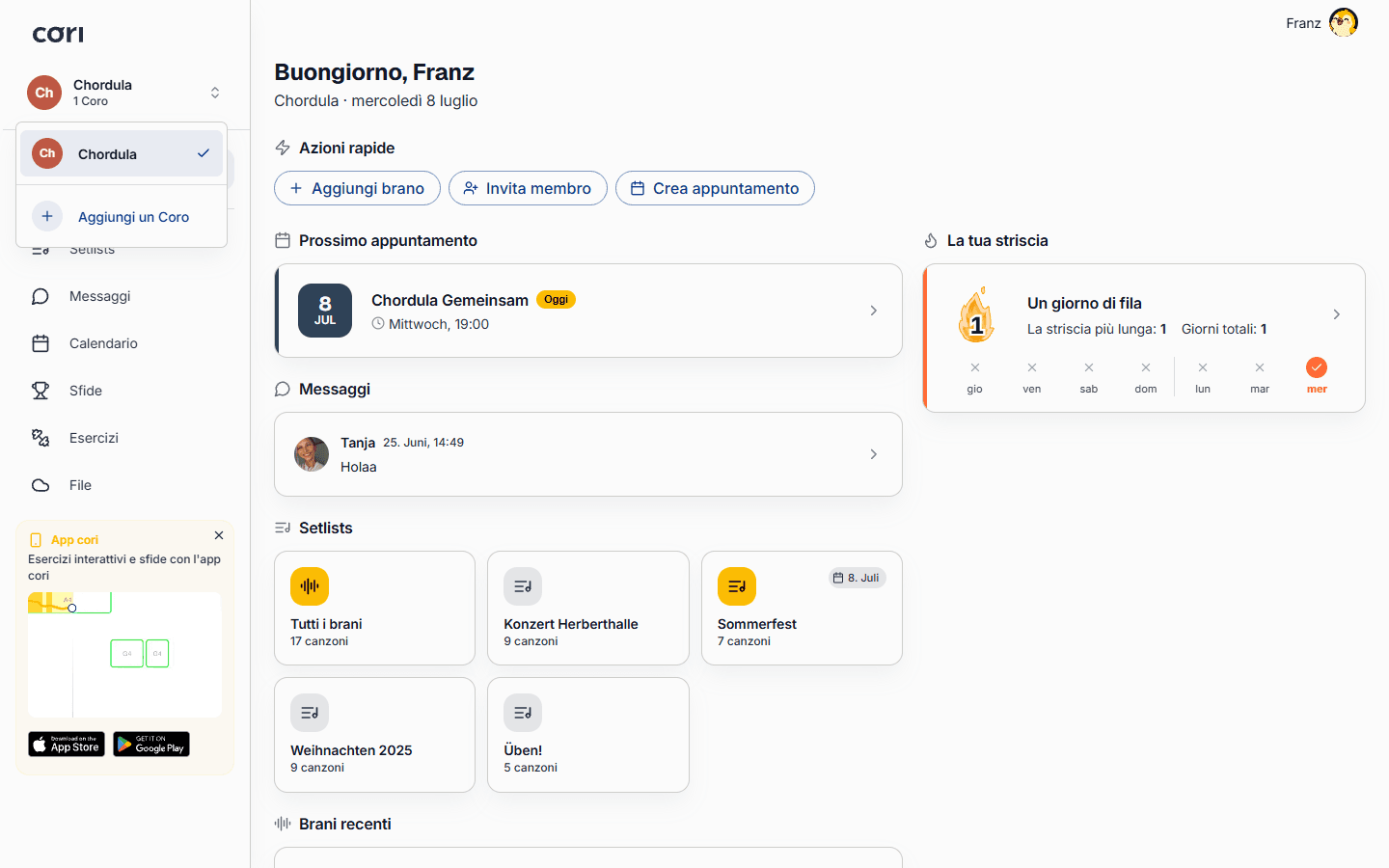Click the Franz username label
Viewport: 1389px width, 868px height.
click(1303, 23)
